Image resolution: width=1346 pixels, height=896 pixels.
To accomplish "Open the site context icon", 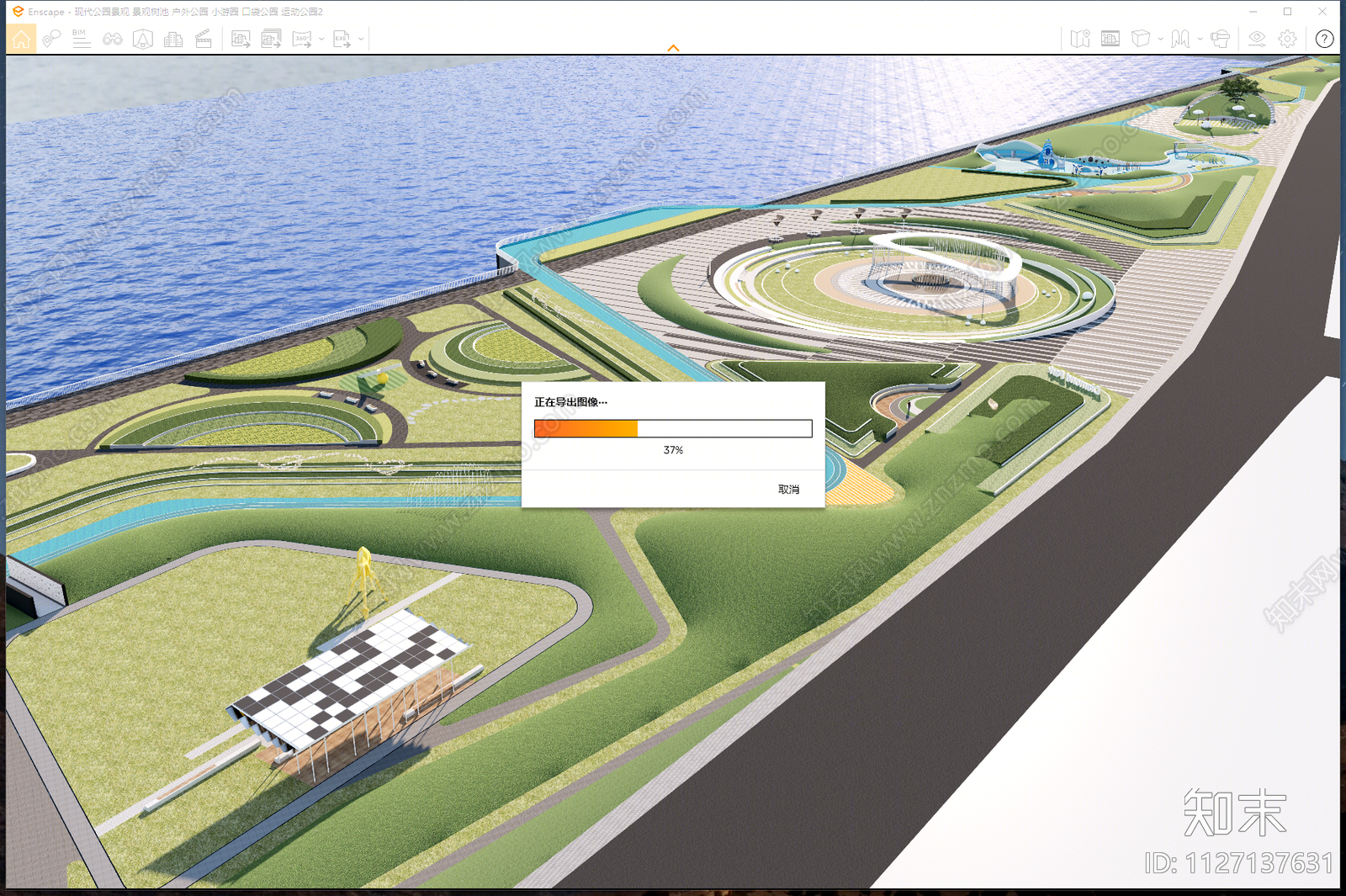I will pyautogui.click(x=143, y=39).
